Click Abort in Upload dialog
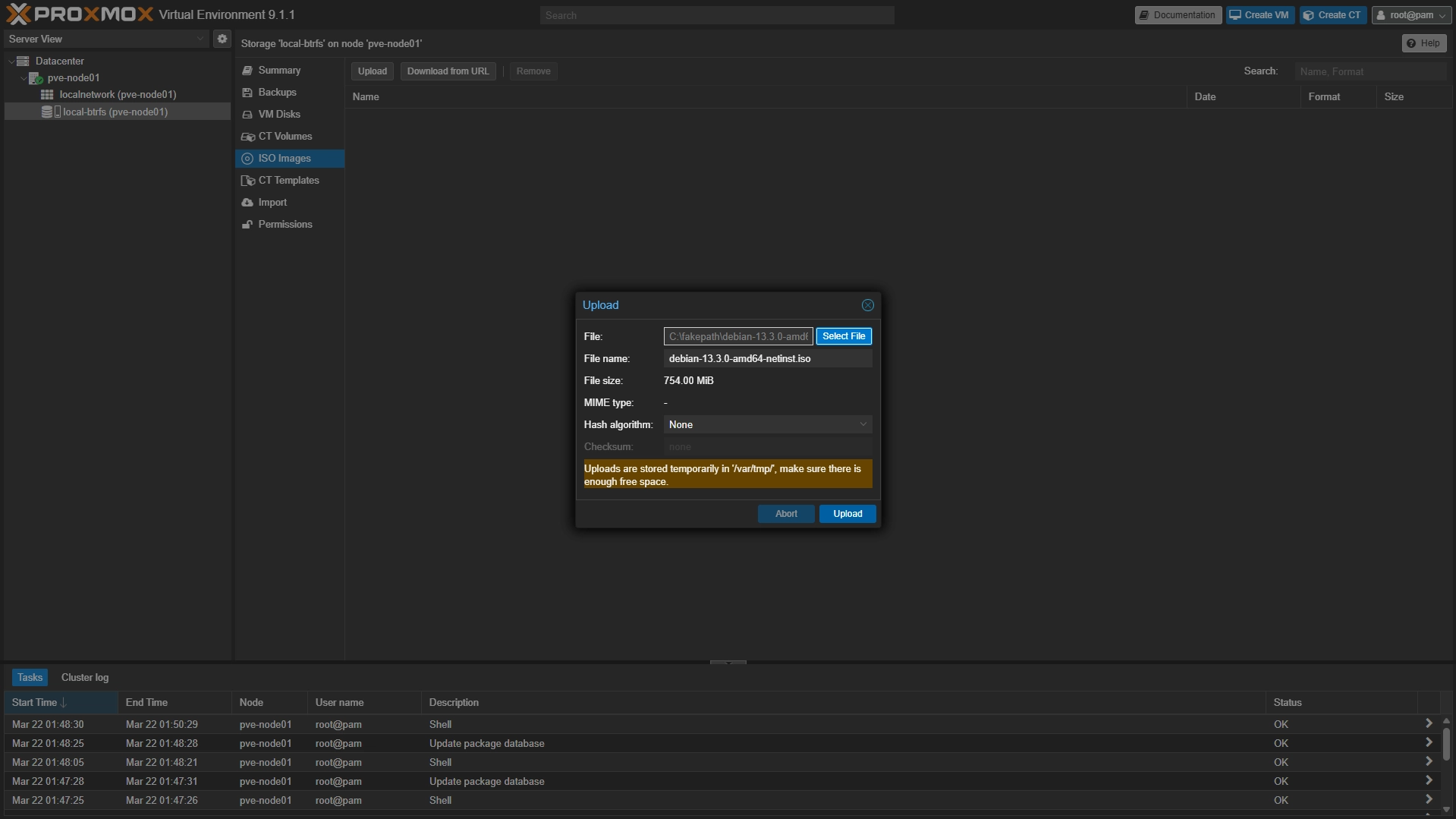Screen dimensions: 1456x819 coord(786,514)
